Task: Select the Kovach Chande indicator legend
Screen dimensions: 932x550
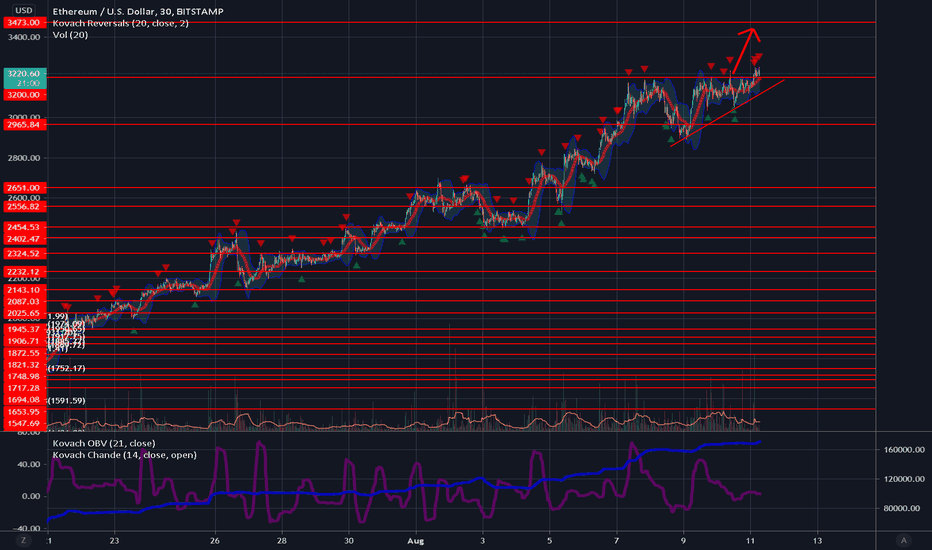Action: [124, 455]
